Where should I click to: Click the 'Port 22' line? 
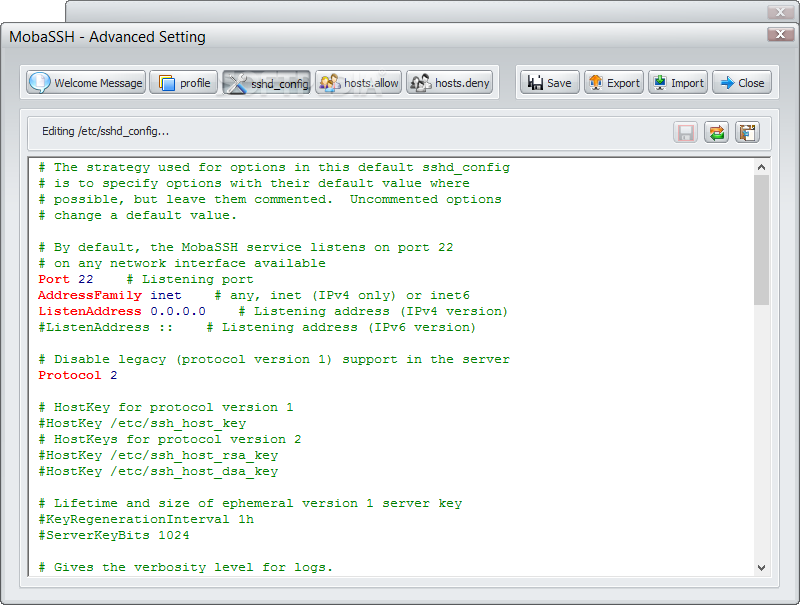click(145, 280)
